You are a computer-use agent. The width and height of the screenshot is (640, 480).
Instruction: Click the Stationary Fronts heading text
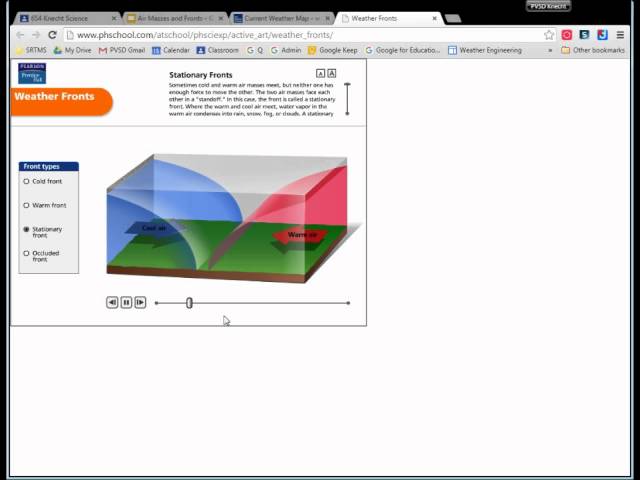pos(200,75)
